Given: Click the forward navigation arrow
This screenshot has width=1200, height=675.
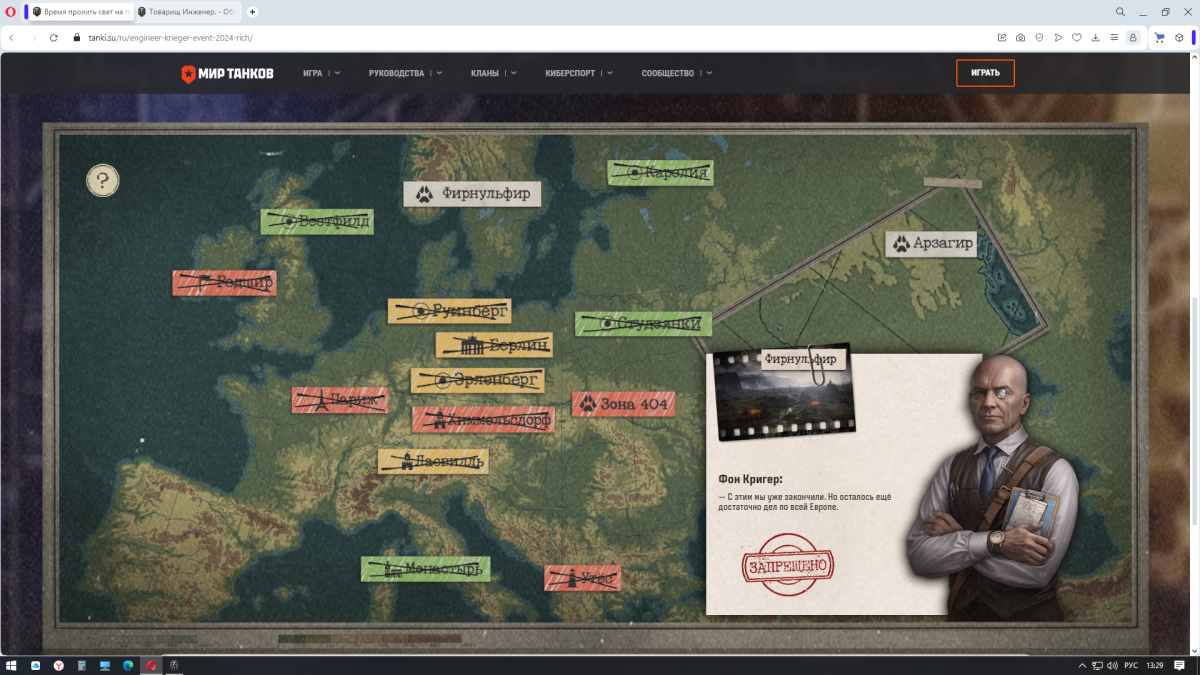Looking at the screenshot, I should click(33, 38).
